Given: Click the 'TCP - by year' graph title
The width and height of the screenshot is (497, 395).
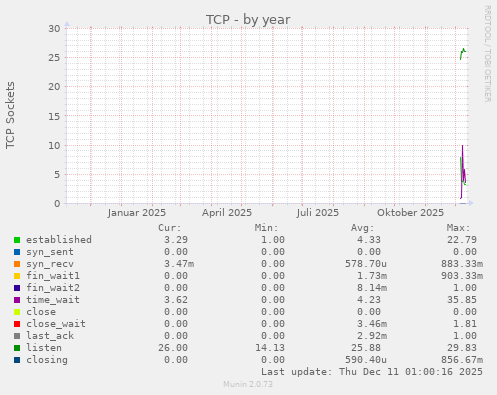Looking at the screenshot, I should pyautogui.click(x=248, y=20).
